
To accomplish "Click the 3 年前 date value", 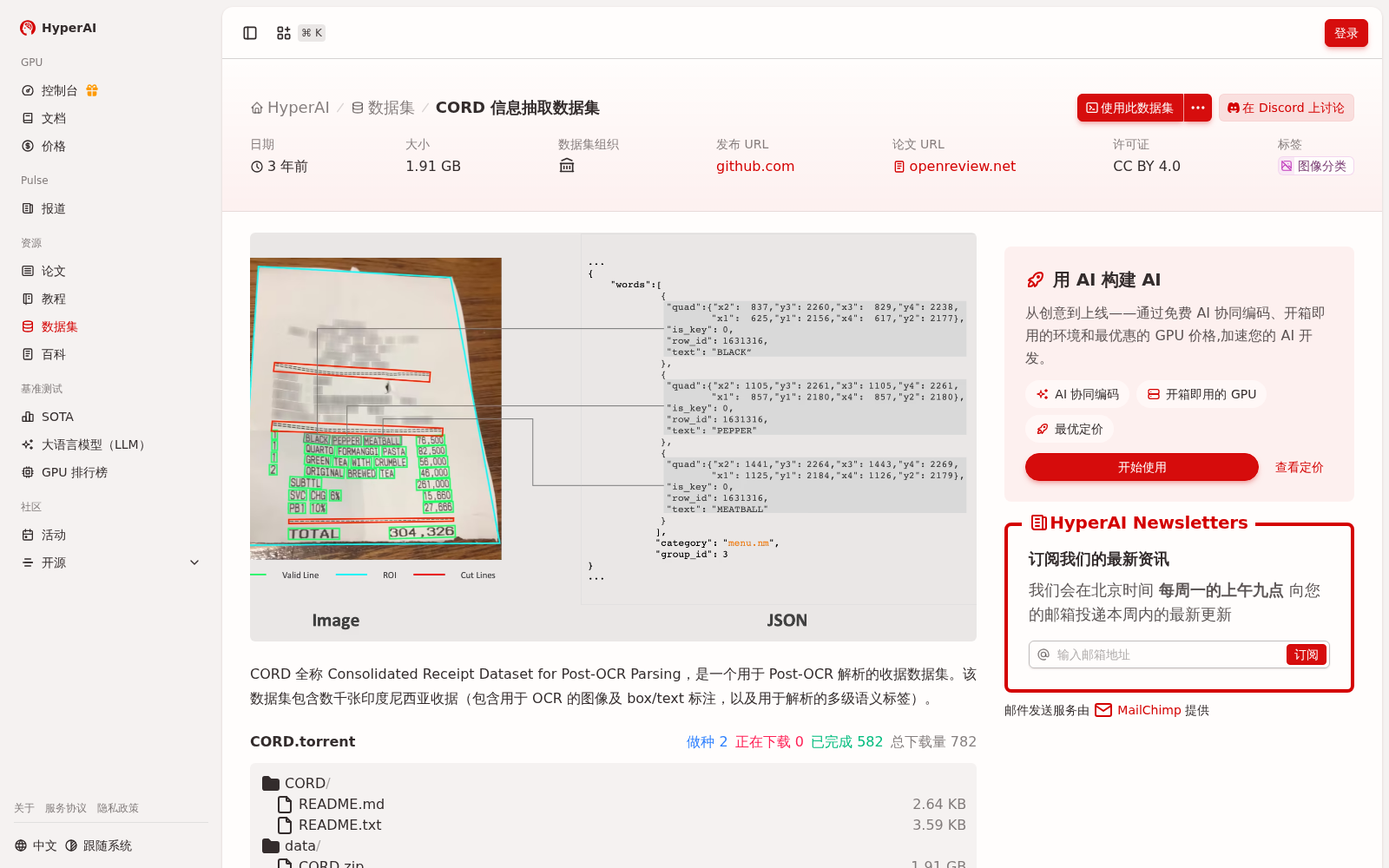I will [x=280, y=166].
